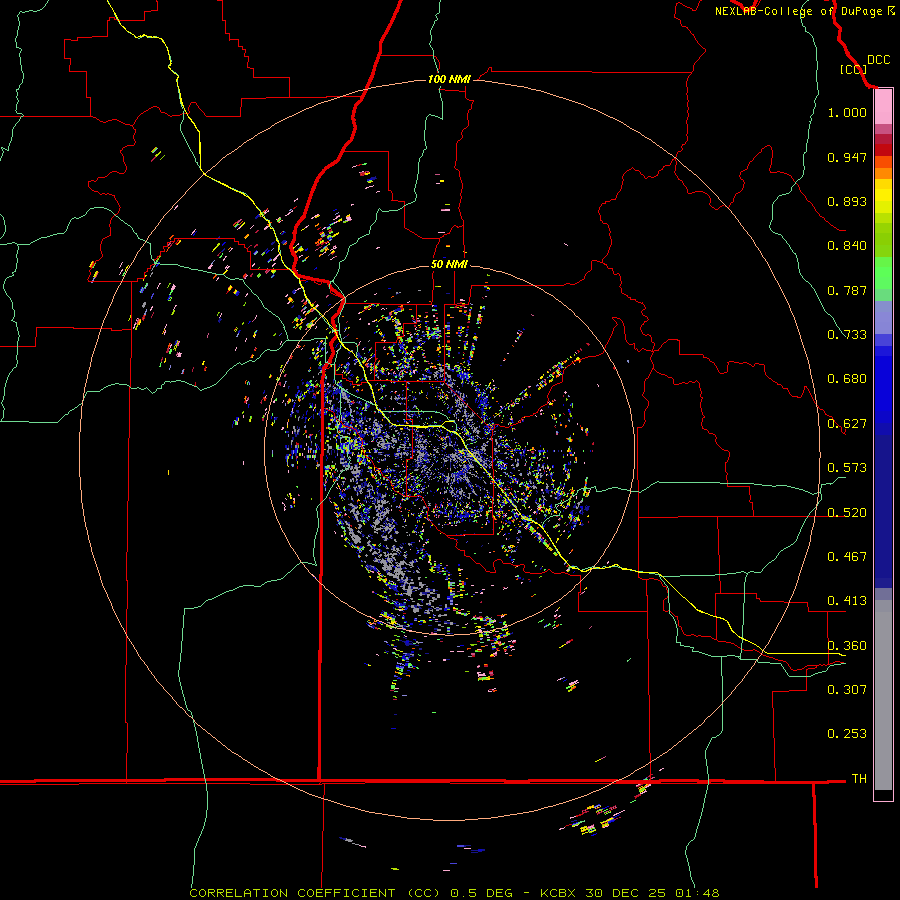Click the 0.627 scale value

847,424
